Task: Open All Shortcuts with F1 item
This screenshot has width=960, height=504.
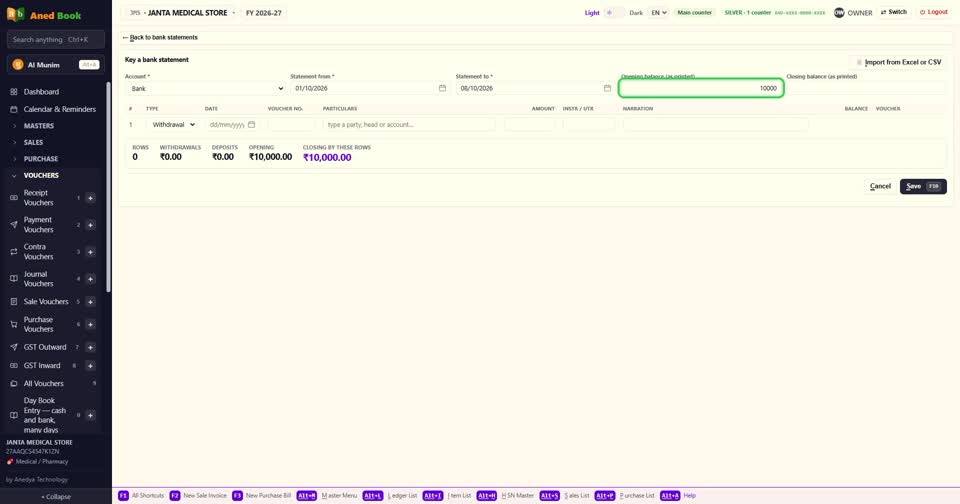Action: point(141,495)
